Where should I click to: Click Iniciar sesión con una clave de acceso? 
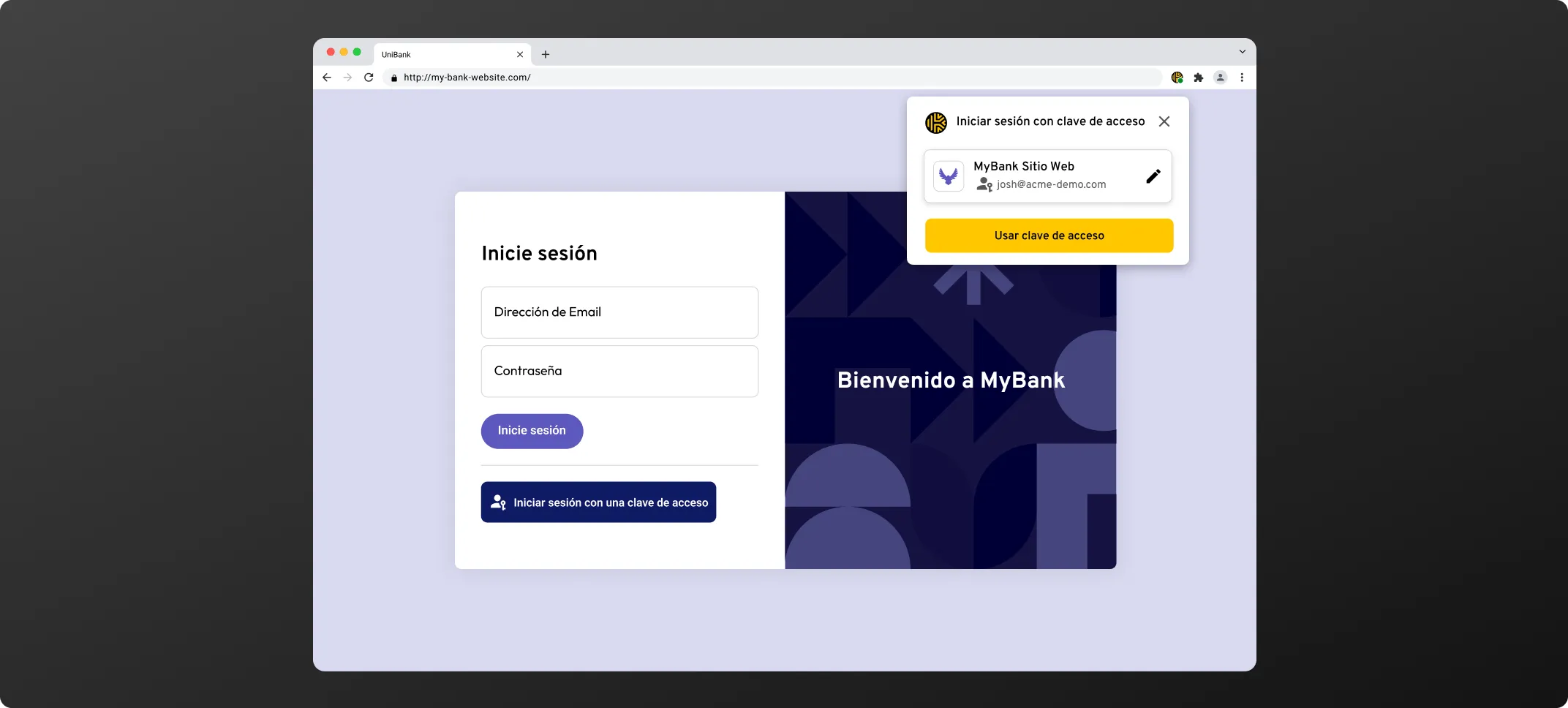(598, 502)
